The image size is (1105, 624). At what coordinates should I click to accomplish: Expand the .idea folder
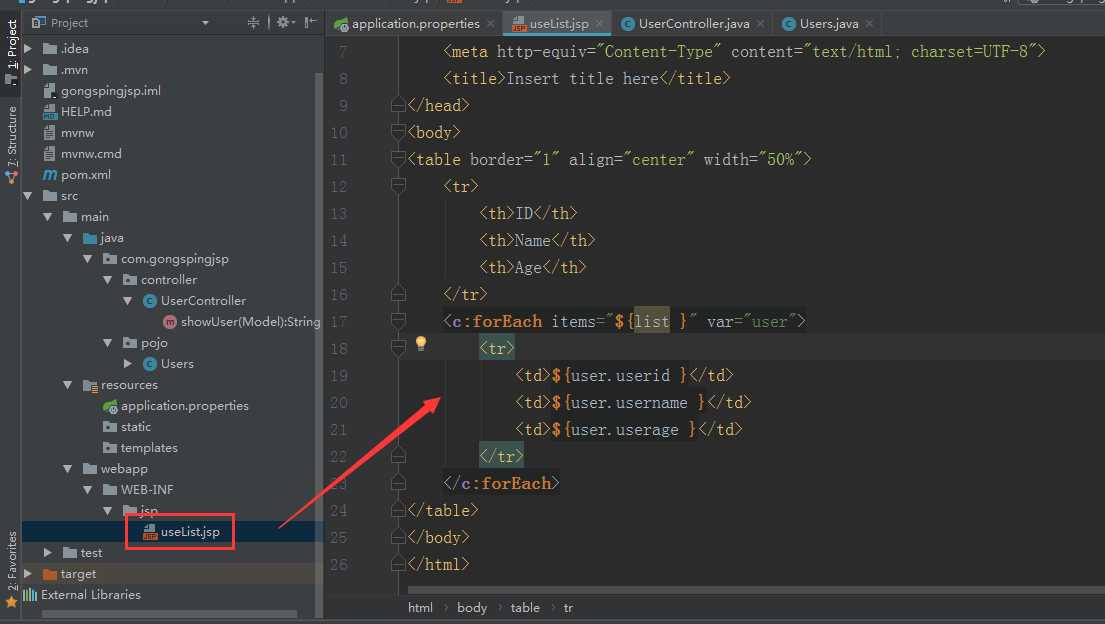(x=28, y=49)
